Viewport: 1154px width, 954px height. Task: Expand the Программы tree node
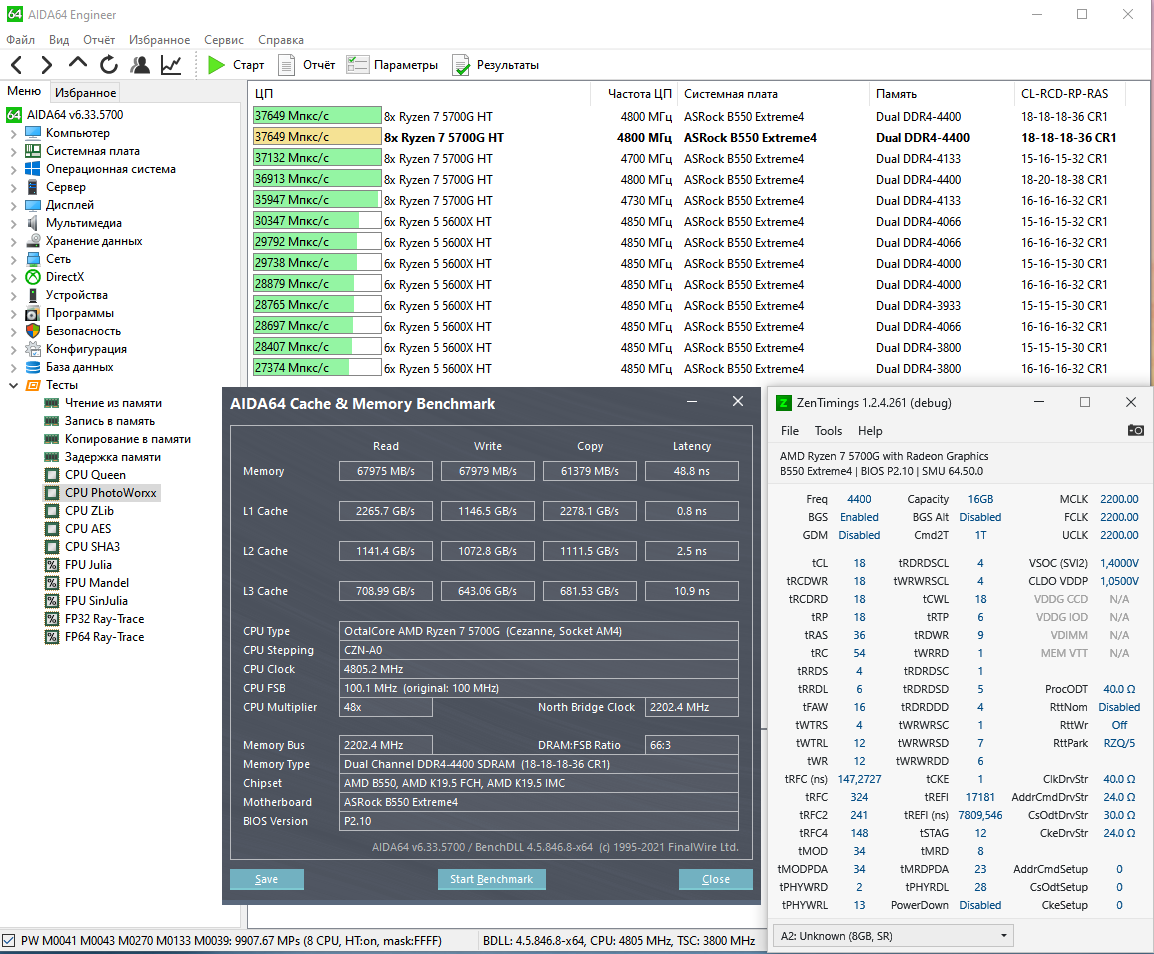click(13, 313)
